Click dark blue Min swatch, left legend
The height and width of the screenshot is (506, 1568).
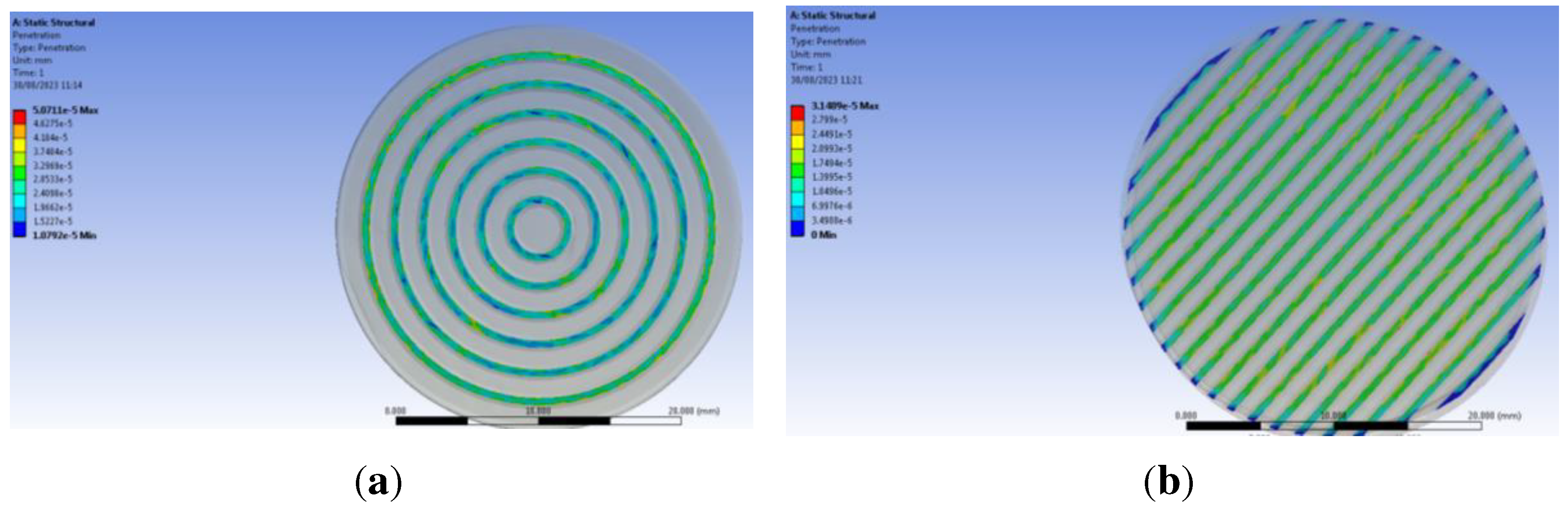coord(19,229)
